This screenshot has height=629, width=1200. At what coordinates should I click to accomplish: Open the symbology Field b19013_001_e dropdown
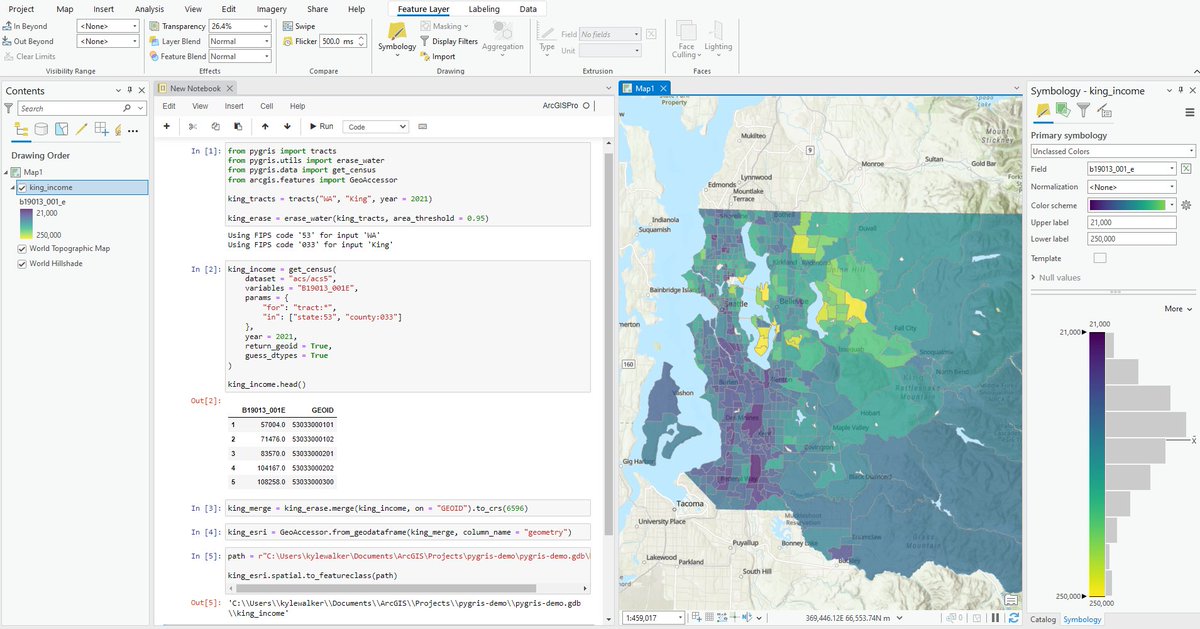click(1131, 169)
